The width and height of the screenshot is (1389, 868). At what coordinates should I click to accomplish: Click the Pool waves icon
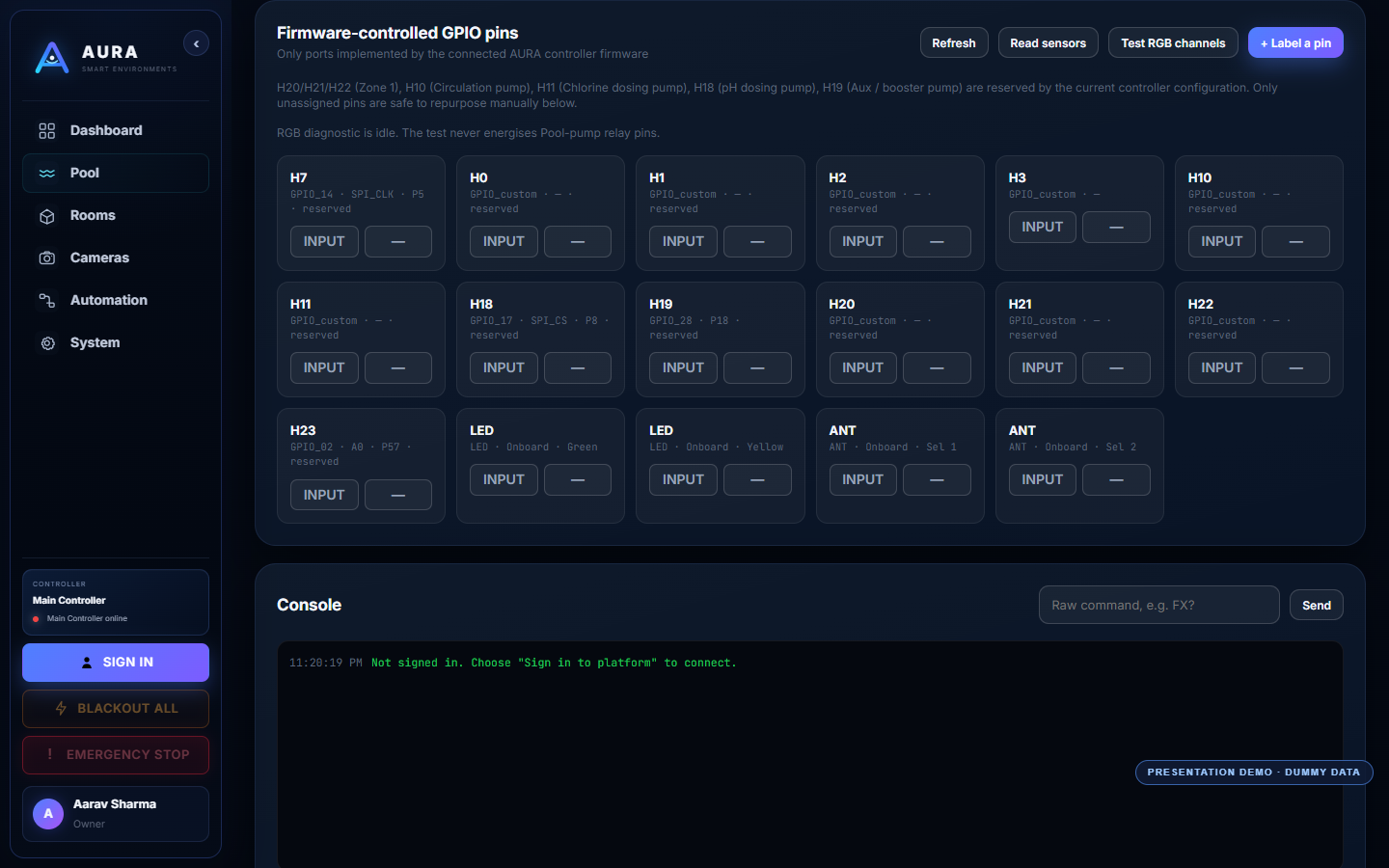pyautogui.click(x=46, y=173)
